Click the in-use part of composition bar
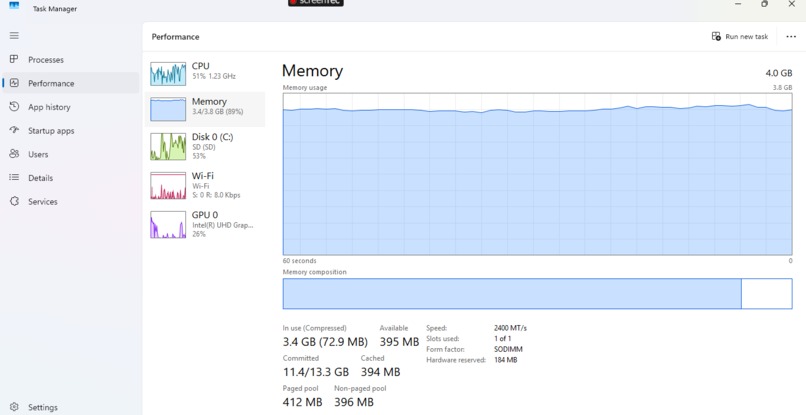 (x=512, y=294)
